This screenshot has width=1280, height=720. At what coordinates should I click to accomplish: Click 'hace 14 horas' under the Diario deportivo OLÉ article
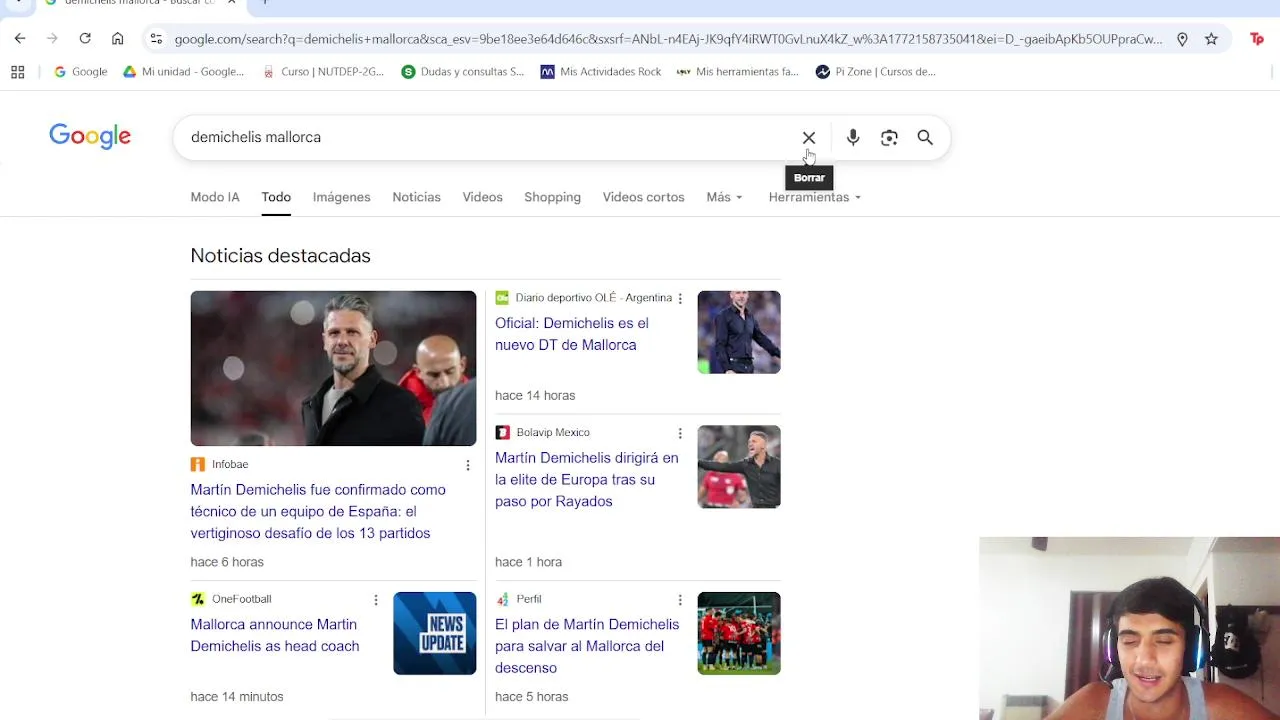535,396
